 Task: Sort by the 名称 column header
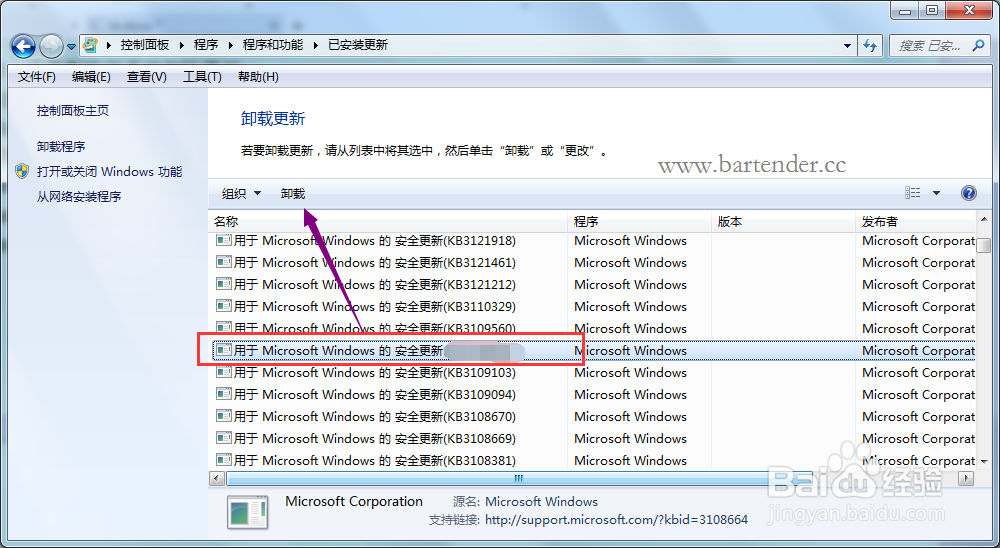click(x=388, y=222)
